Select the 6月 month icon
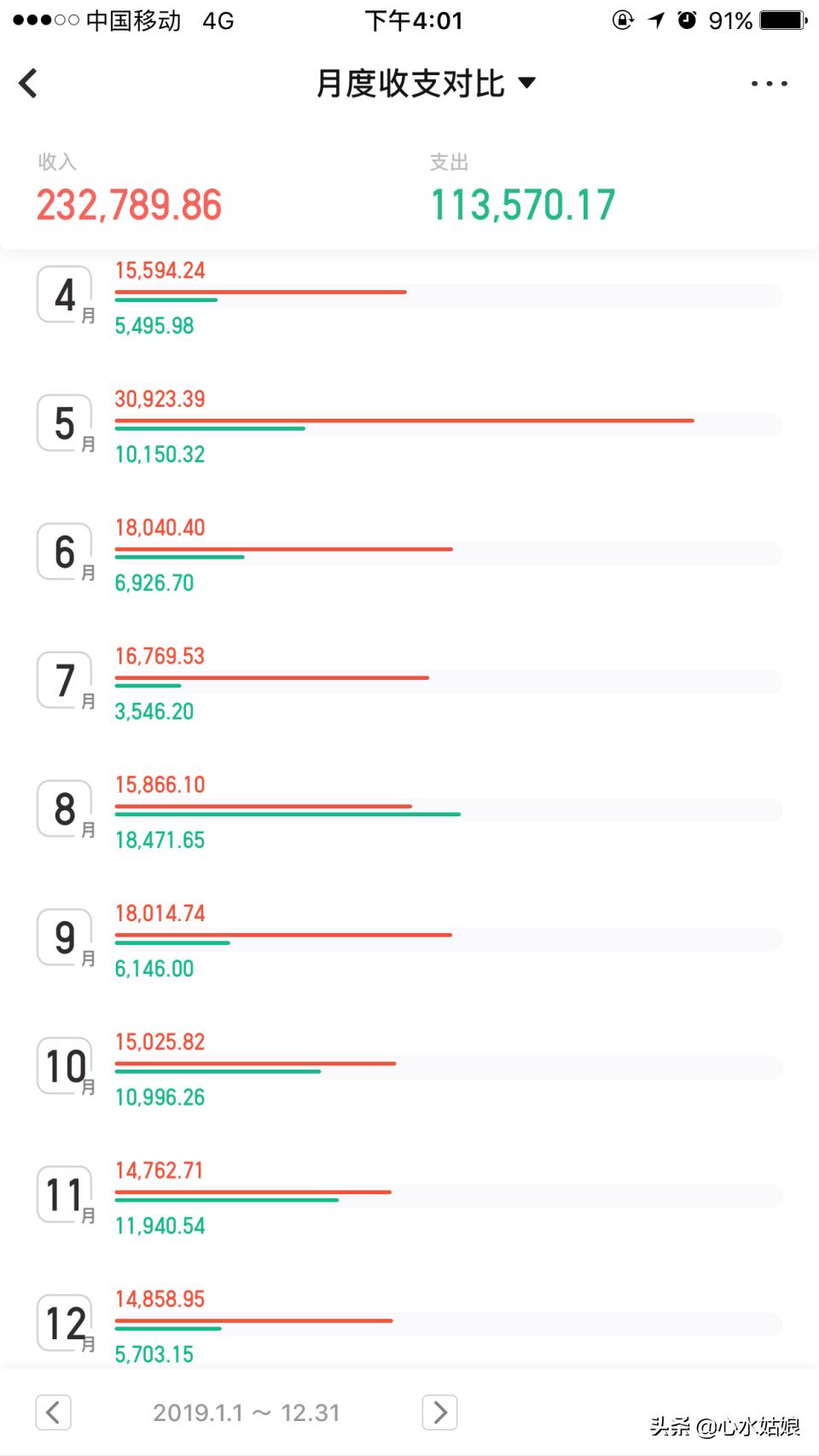The height and width of the screenshot is (1456, 819). pos(65,552)
